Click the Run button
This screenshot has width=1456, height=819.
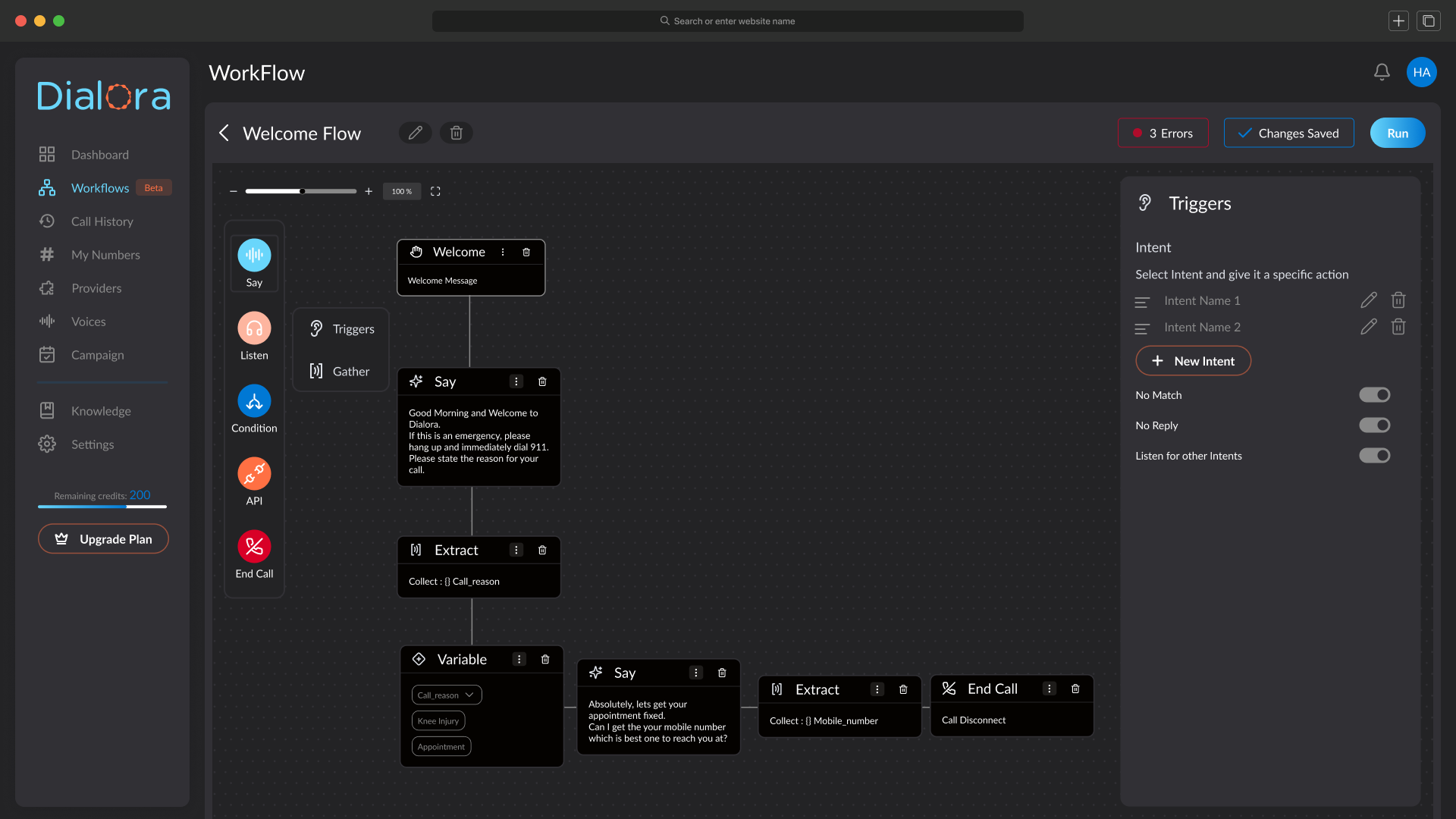(1397, 133)
